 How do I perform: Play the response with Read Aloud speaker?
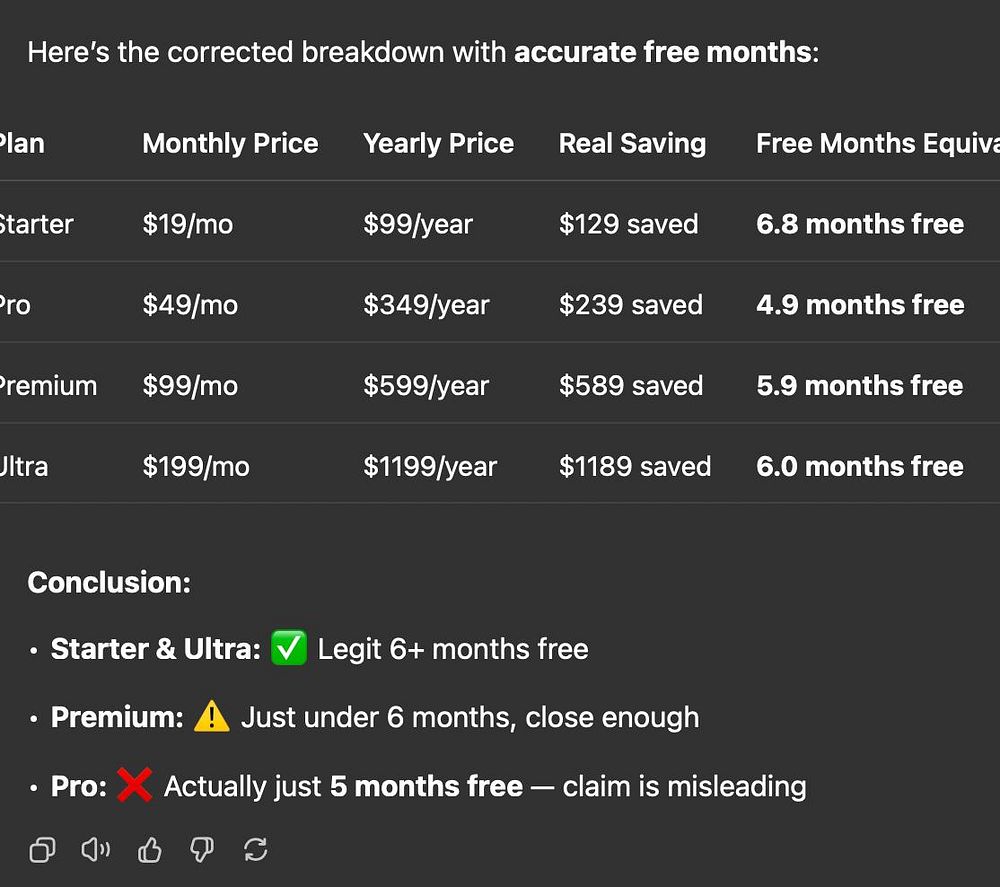pos(96,850)
